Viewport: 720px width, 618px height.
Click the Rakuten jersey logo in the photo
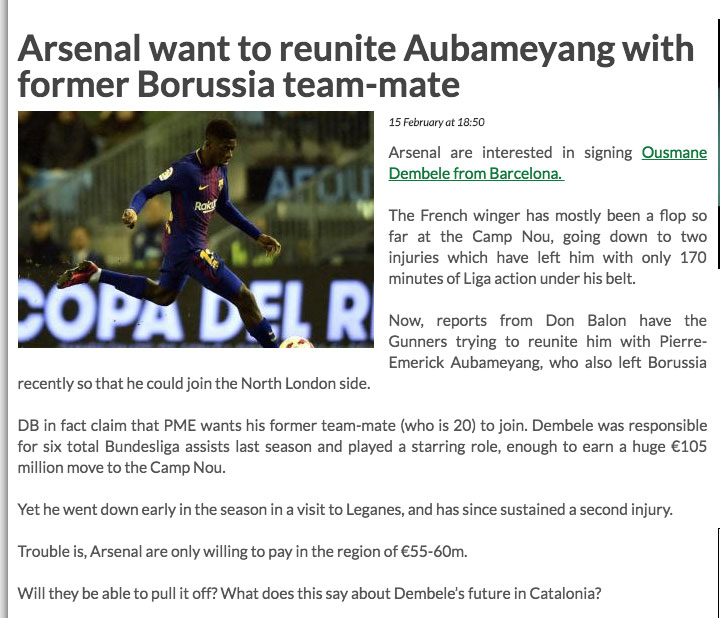204,206
